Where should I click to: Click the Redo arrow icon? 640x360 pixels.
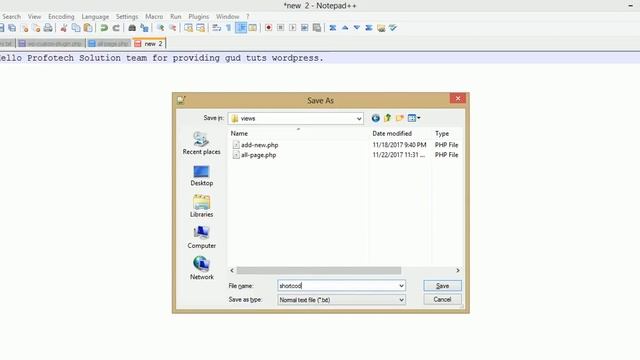pos(116,28)
